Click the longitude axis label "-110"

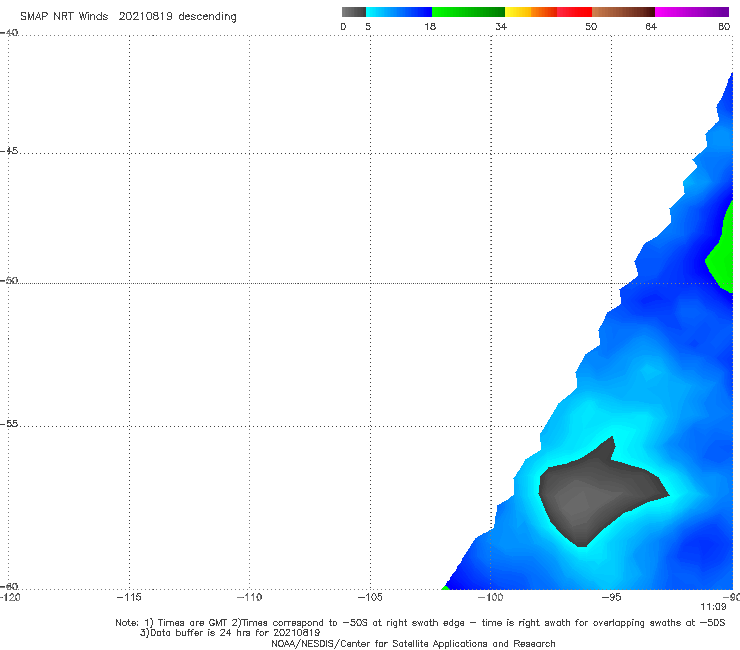coord(249,597)
